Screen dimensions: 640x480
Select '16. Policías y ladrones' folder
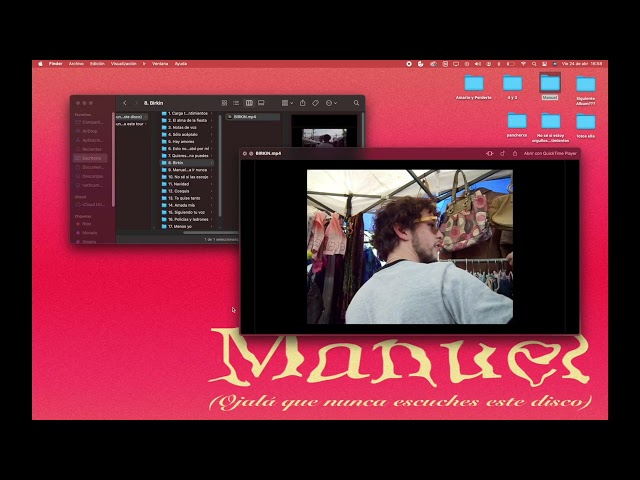tap(187, 219)
